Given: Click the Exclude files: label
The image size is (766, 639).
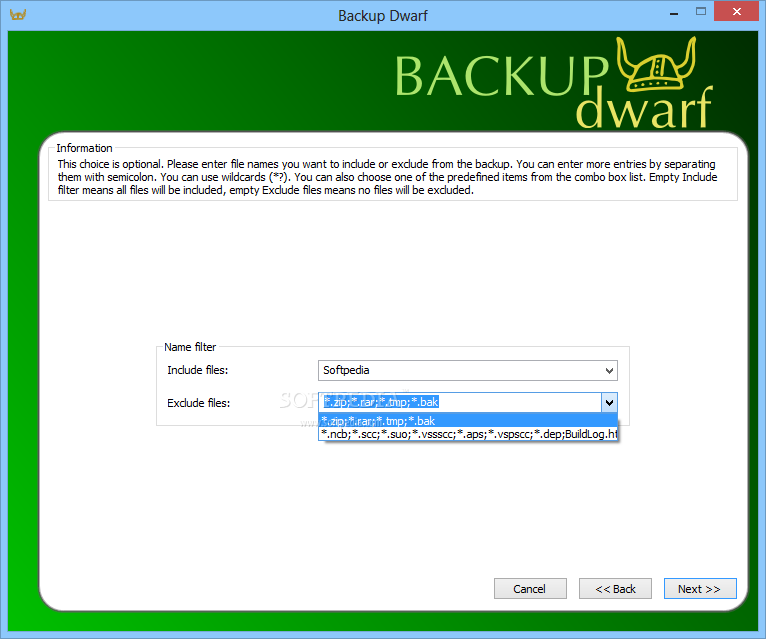Looking at the screenshot, I should [198, 403].
